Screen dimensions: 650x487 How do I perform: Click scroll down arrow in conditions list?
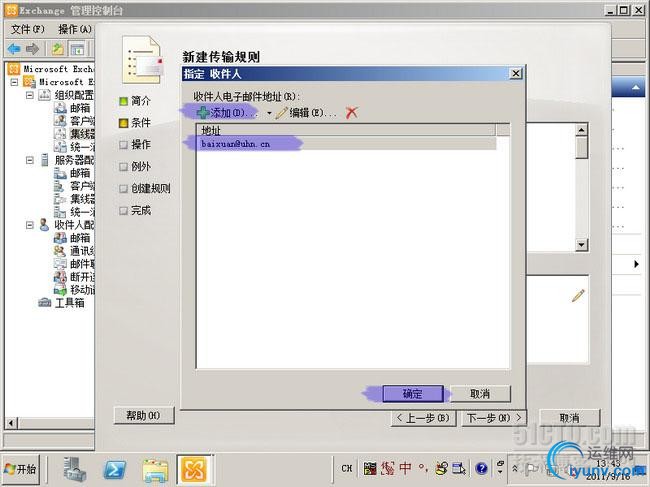click(x=582, y=245)
